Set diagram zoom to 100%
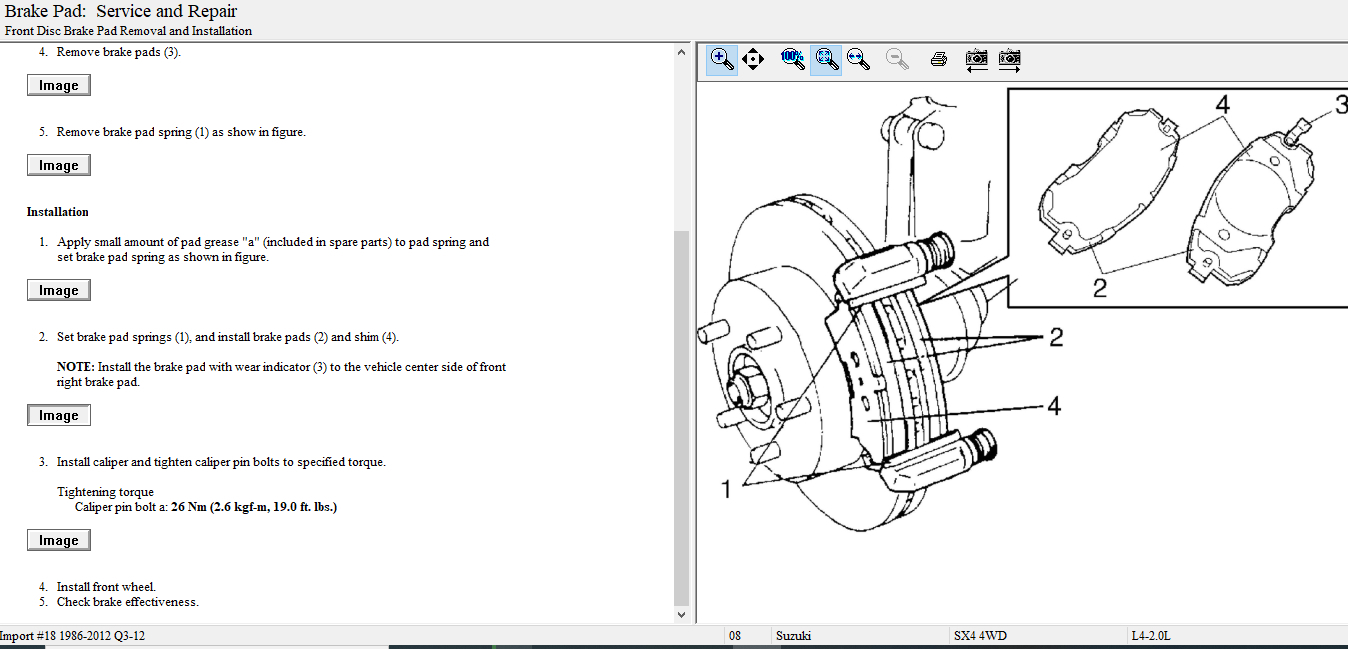Viewport: 1348px width, 649px height. pyautogui.click(x=792, y=59)
